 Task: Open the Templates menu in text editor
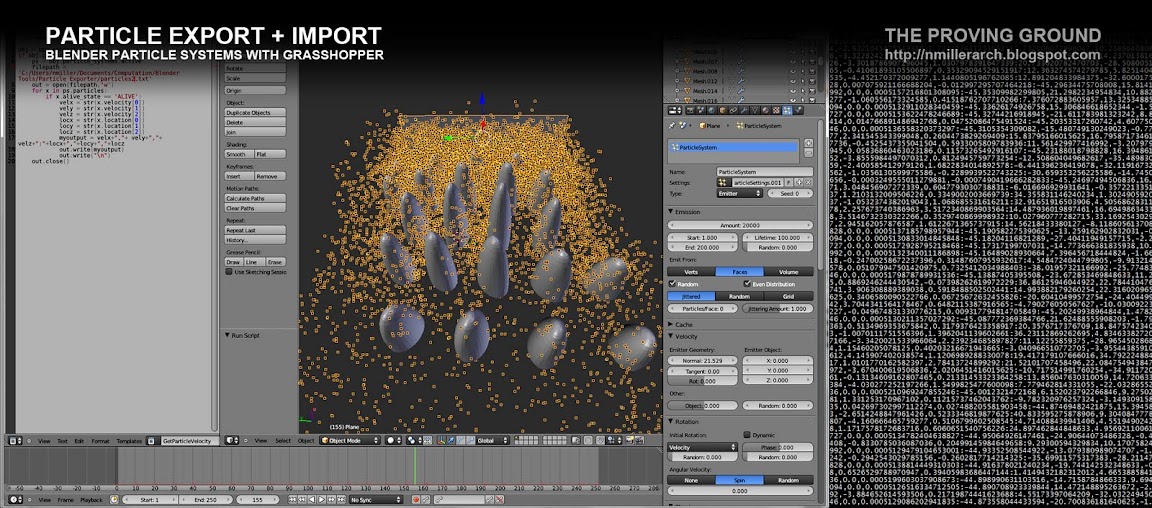click(x=128, y=440)
